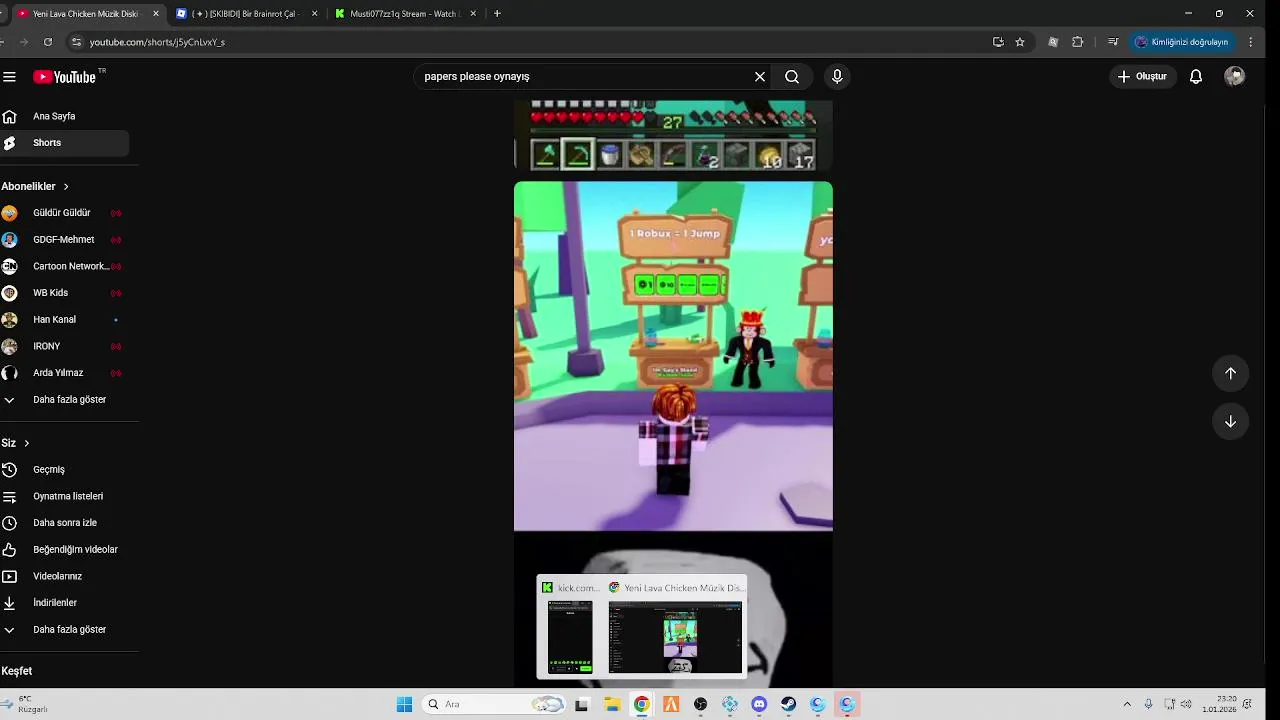
Task: Click the Keşfet heading
Action: (x=17, y=671)
